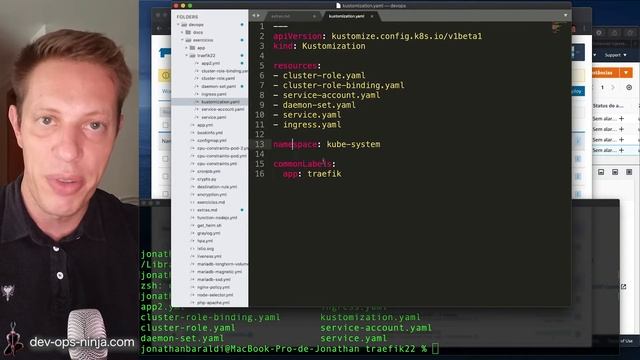Click the plus icon on the fourth 'Sem alar...' row
This screenshot has width=640, height=360.
pyautogui.click(x=621, y=150)
